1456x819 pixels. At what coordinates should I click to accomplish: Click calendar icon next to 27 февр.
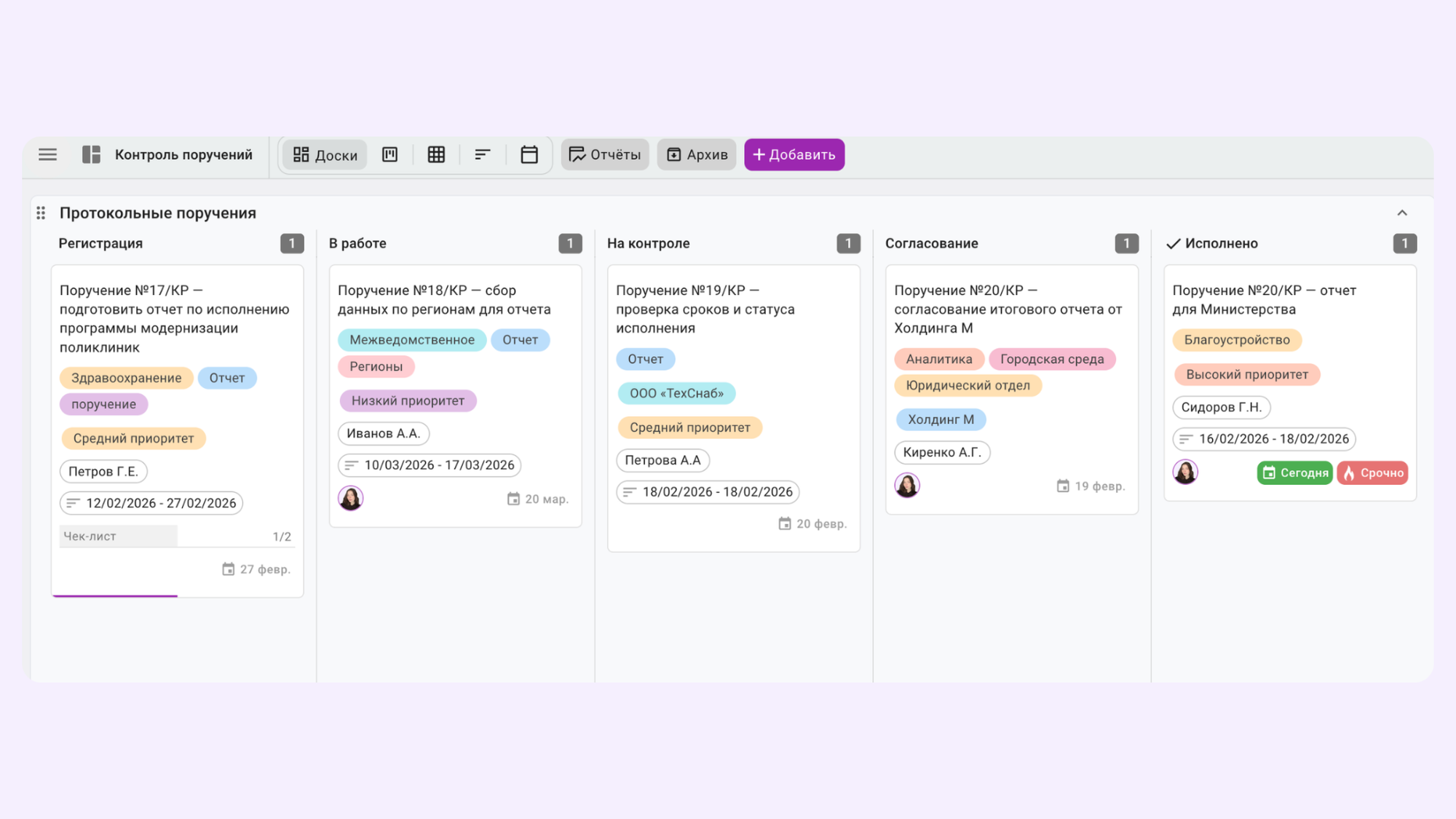(229, 569)
